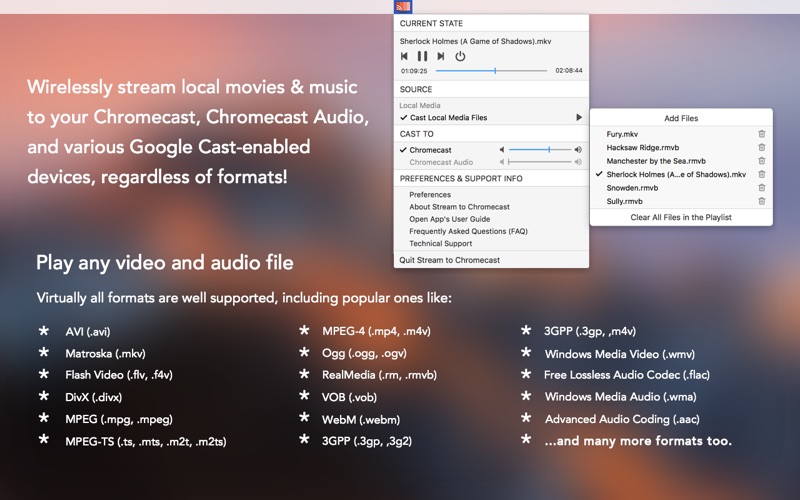
Task: Click Clear All Files in the Playlist
Action: (x=681, y=217)
